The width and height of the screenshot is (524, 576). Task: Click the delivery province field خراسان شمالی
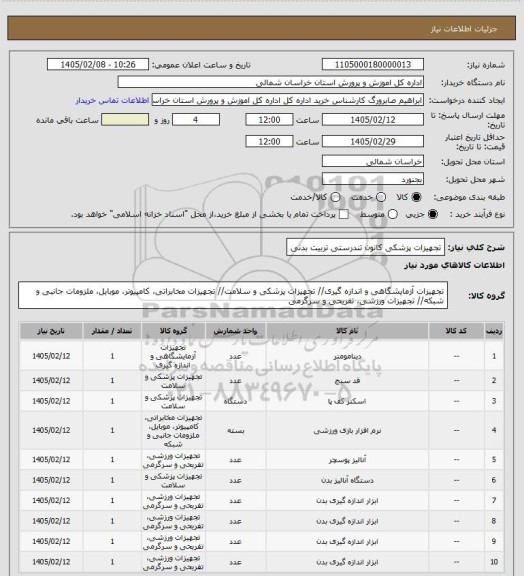pos(373,161)
